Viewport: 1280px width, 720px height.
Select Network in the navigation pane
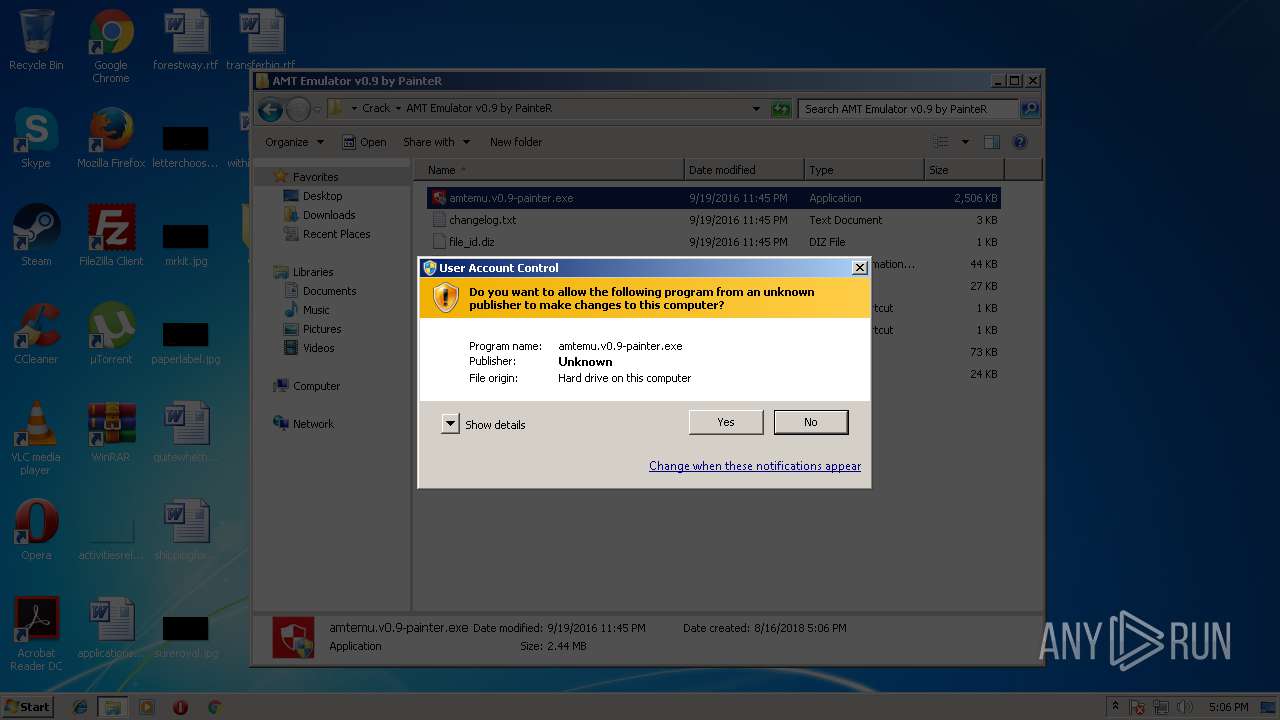(313, 424)
